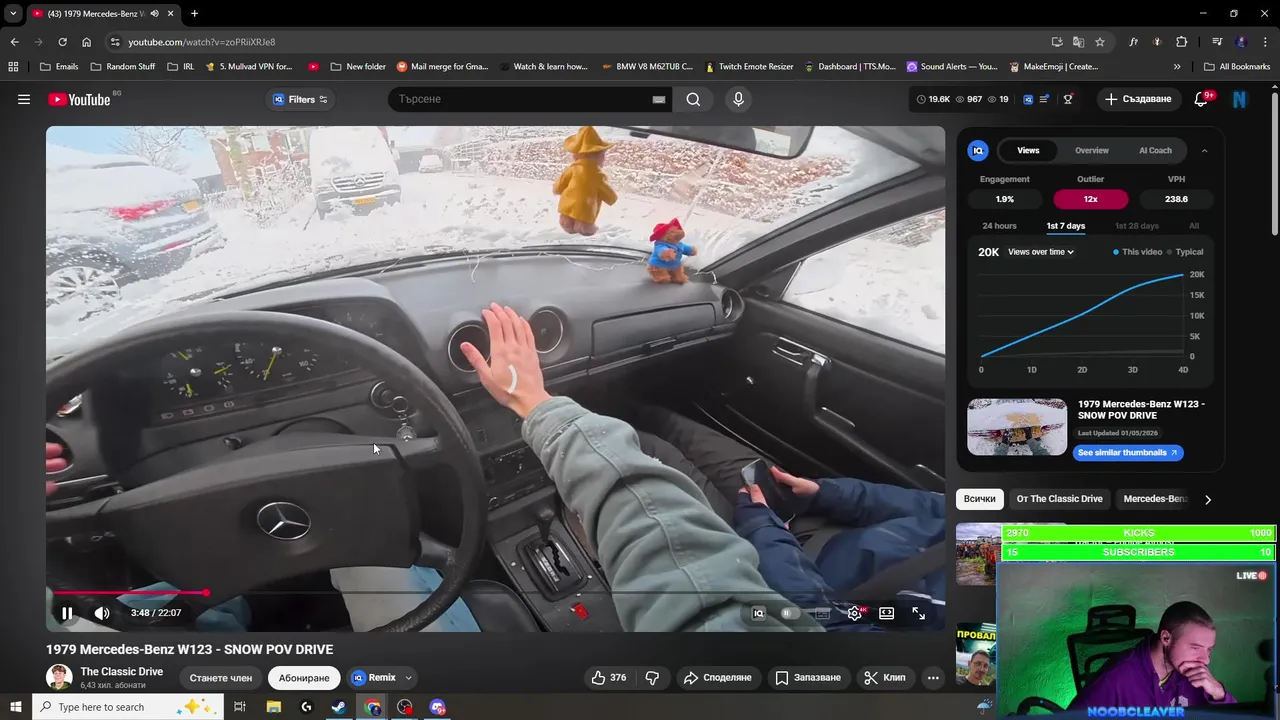Image resolution: width=1280 pixels, height=720 pixels.
Task: Click See similar thumbnails link
Action: tap(1128, 453)
